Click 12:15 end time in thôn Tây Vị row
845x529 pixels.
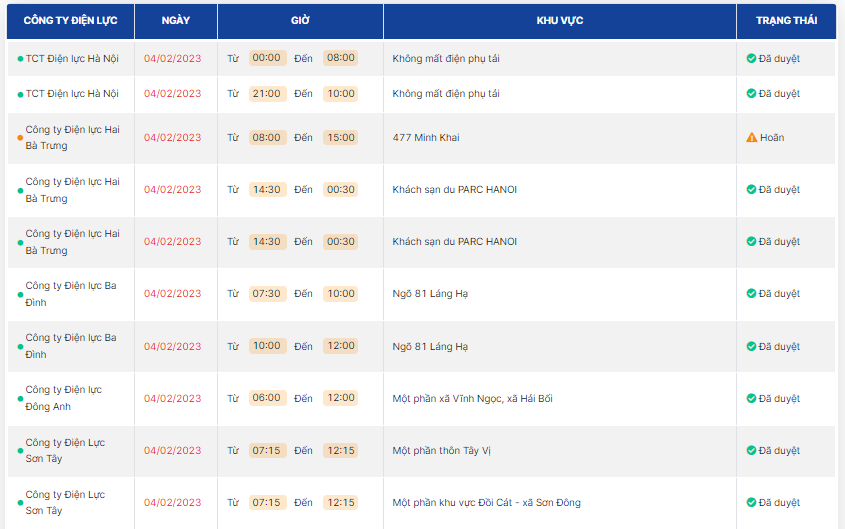point(341,450)
